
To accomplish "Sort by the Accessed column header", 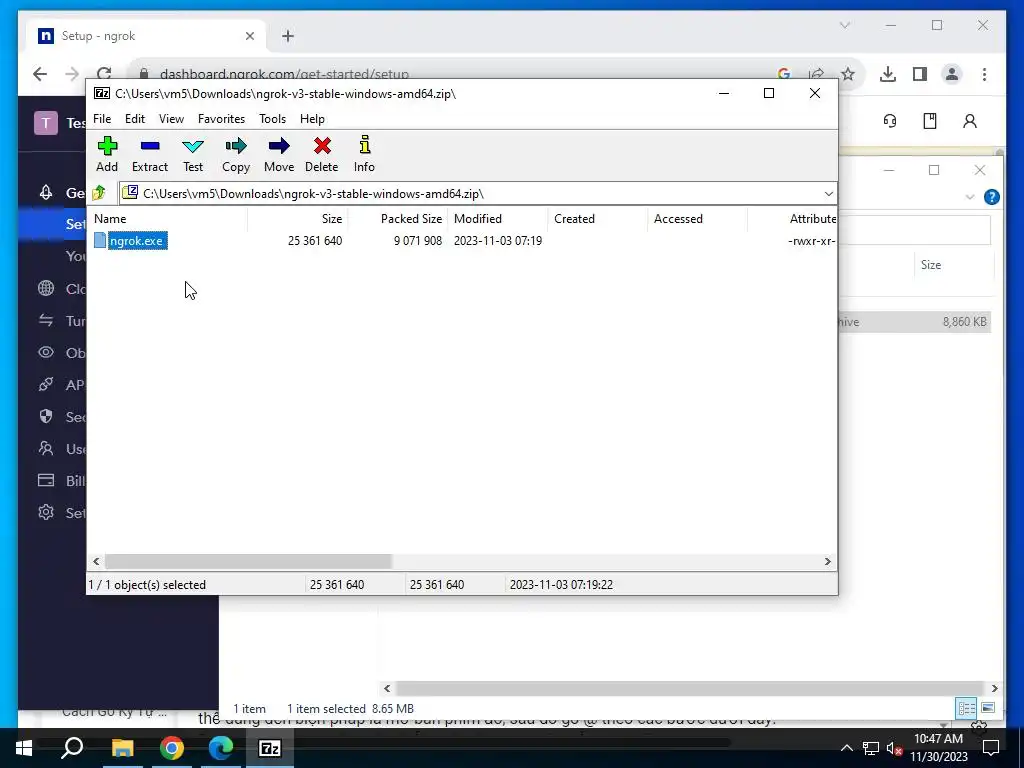I will tap(697, 219).
